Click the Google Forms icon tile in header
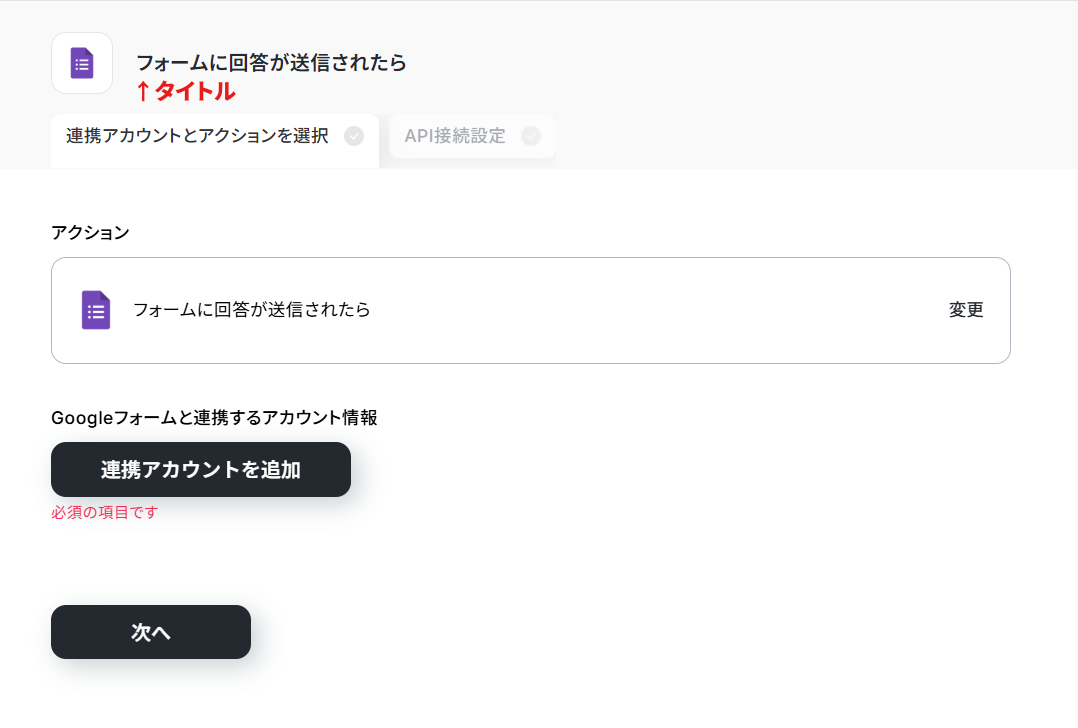 click(82, 63)
